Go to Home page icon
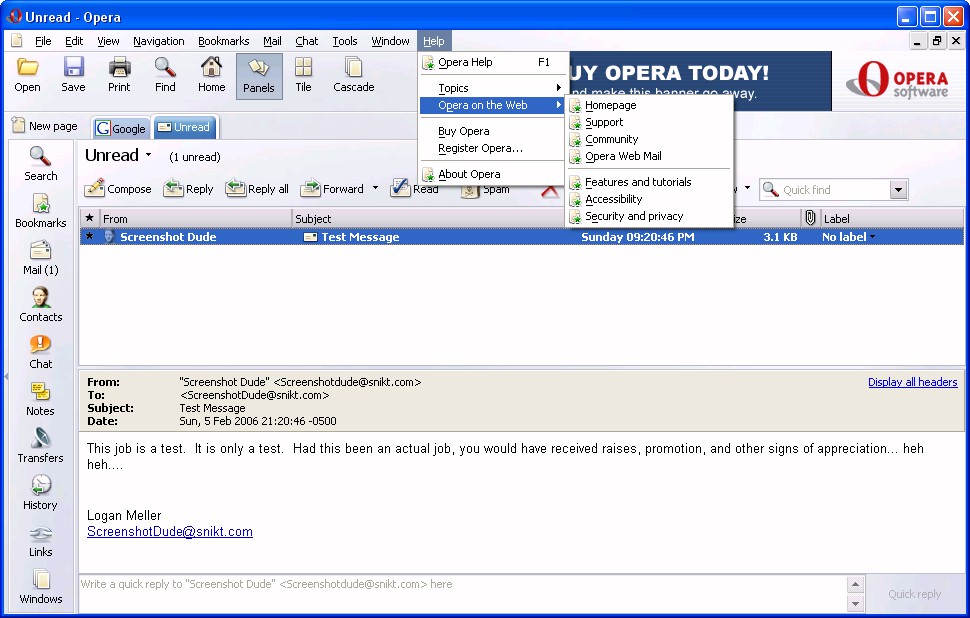 (212, 75)
